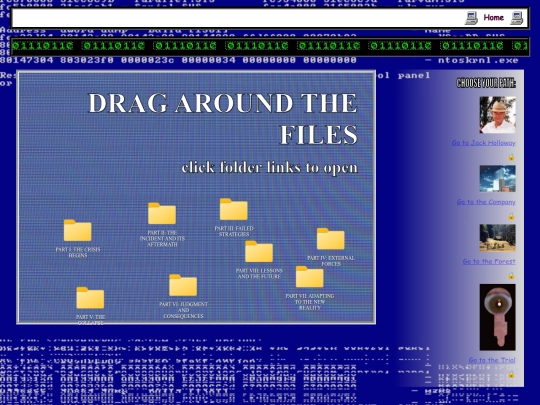Follow the Go to the Company link
The height and width of the screenshot is (405, 540).
(x=486, y=202)
